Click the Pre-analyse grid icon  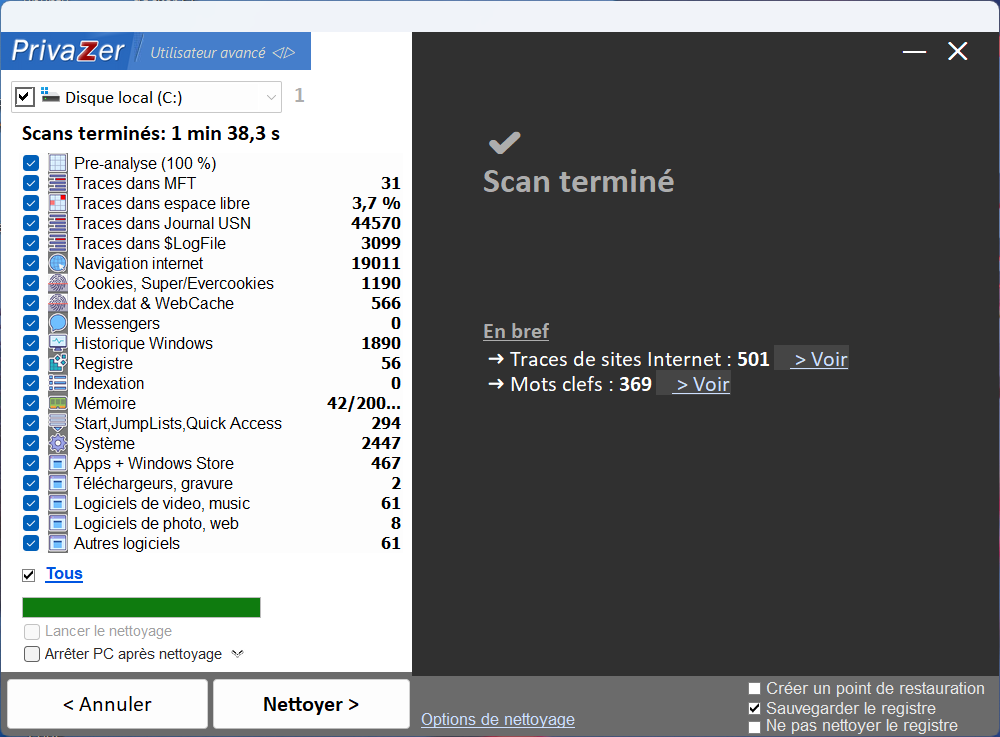(x=57, y=163)
